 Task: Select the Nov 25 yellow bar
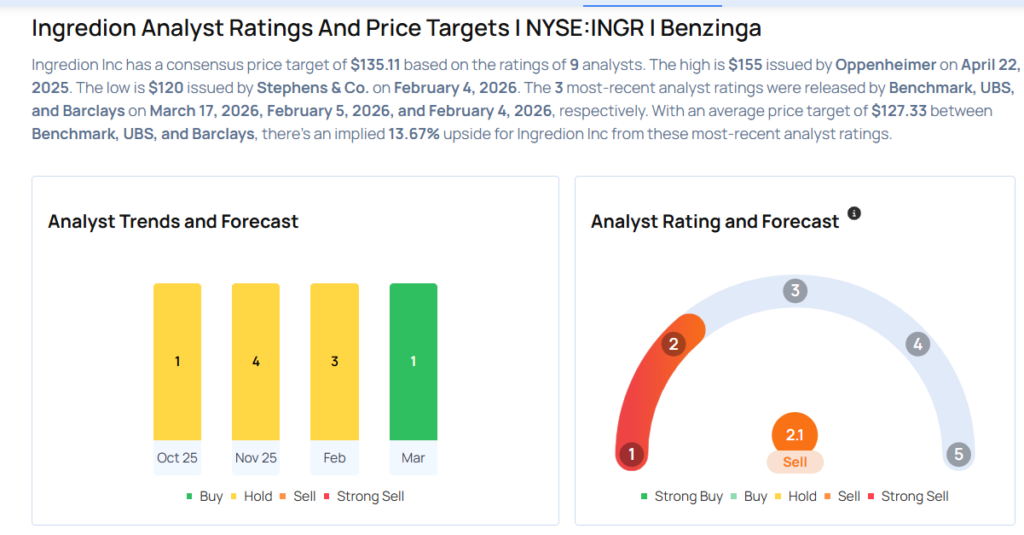click(x=256, y=361)
